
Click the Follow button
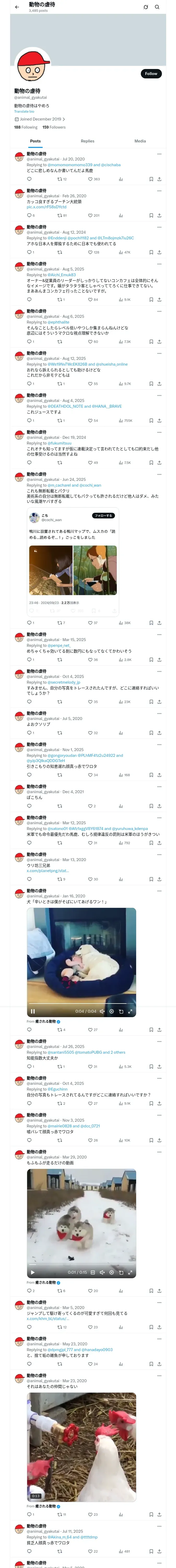click(x=150, y=74)
